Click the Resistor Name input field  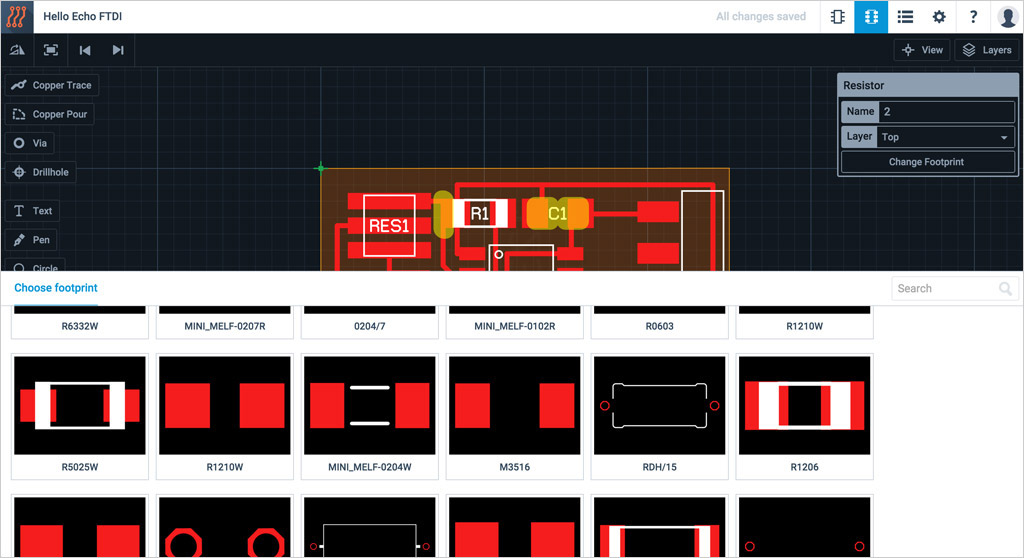point(946,111)
